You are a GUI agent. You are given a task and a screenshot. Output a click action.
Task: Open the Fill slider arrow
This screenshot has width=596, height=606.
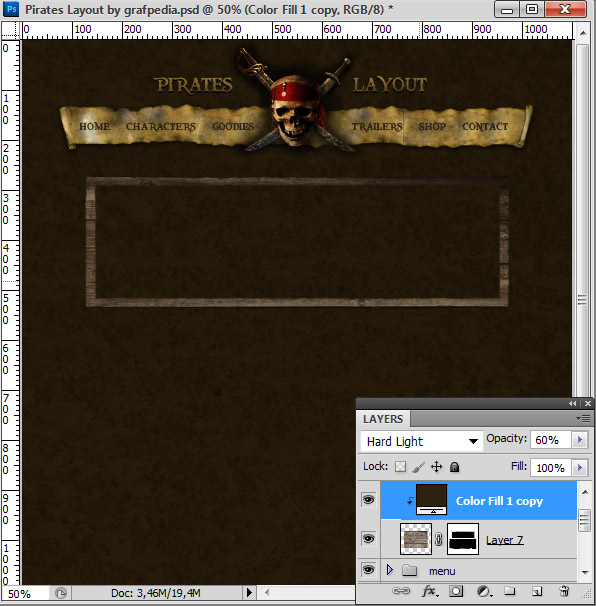coord(580,467)
